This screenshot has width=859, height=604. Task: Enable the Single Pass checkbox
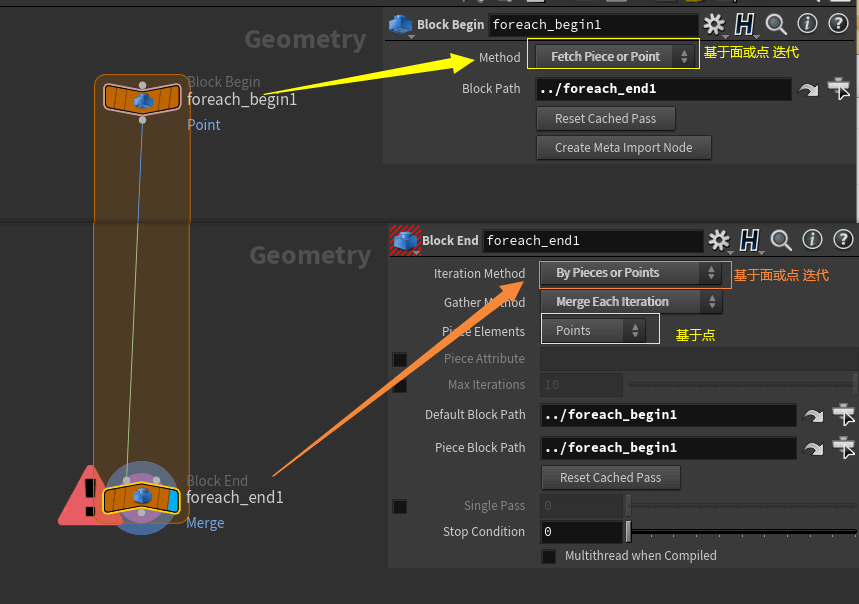[400, 507]
